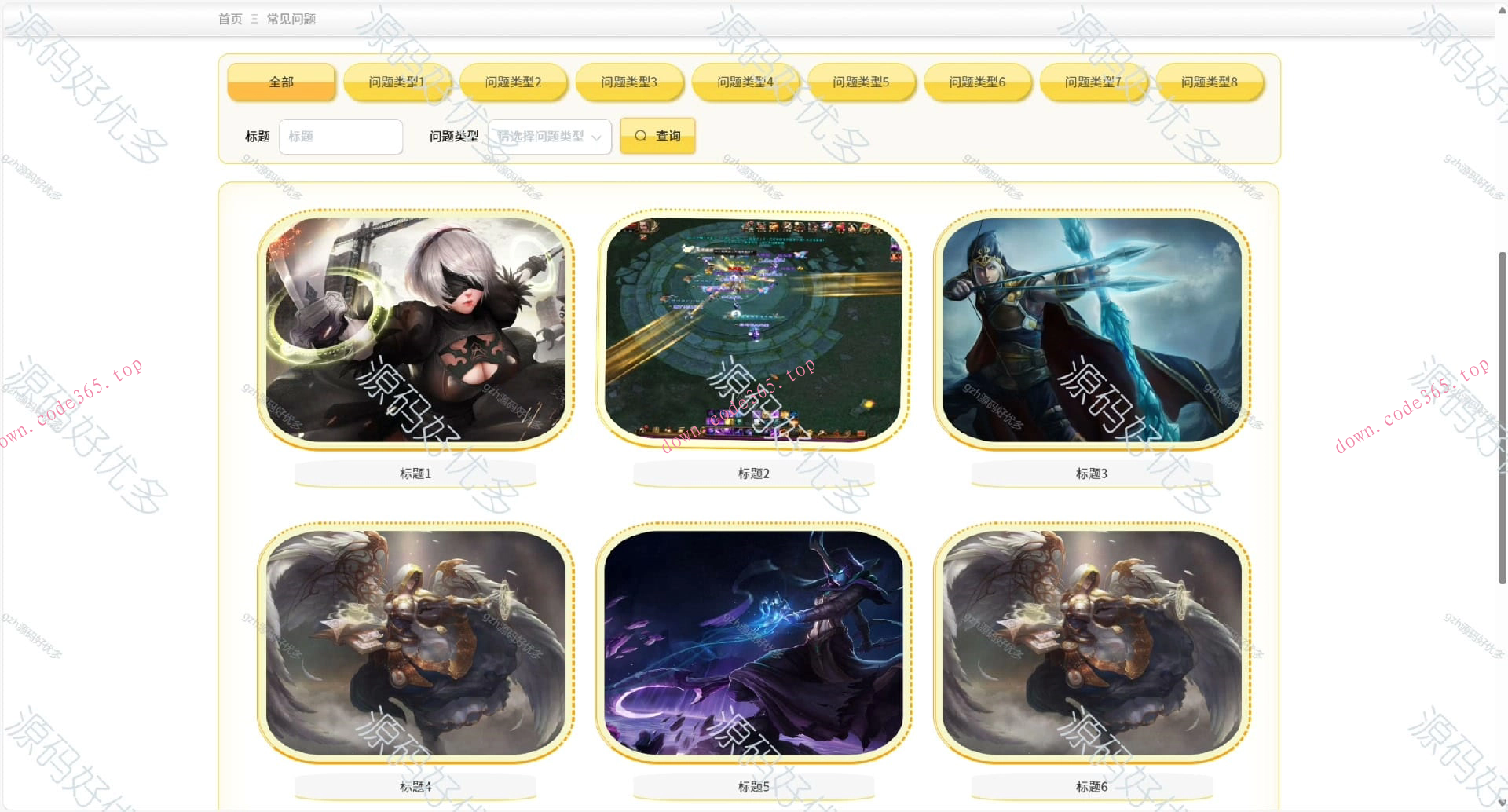Open the 标题3 archer image thumbnail
The width and height of the screenshot is (1508, 812).
click(1092, 330)
